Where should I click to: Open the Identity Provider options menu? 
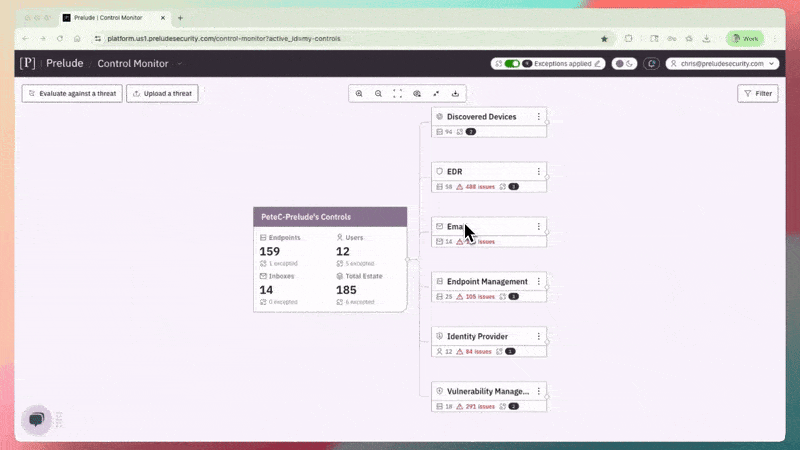[x=539, y=337]
